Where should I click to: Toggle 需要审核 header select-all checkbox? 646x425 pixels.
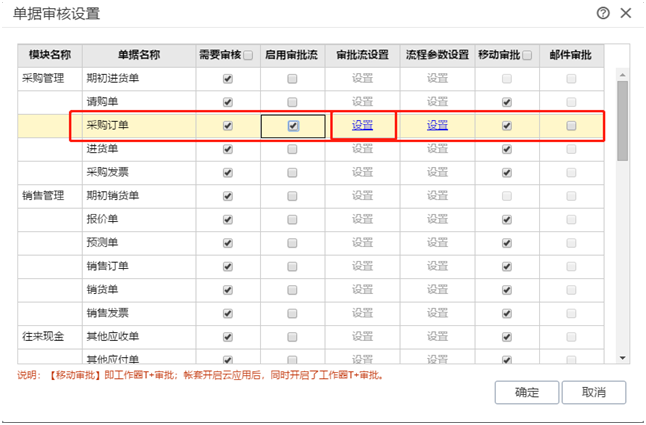point(248,55)
